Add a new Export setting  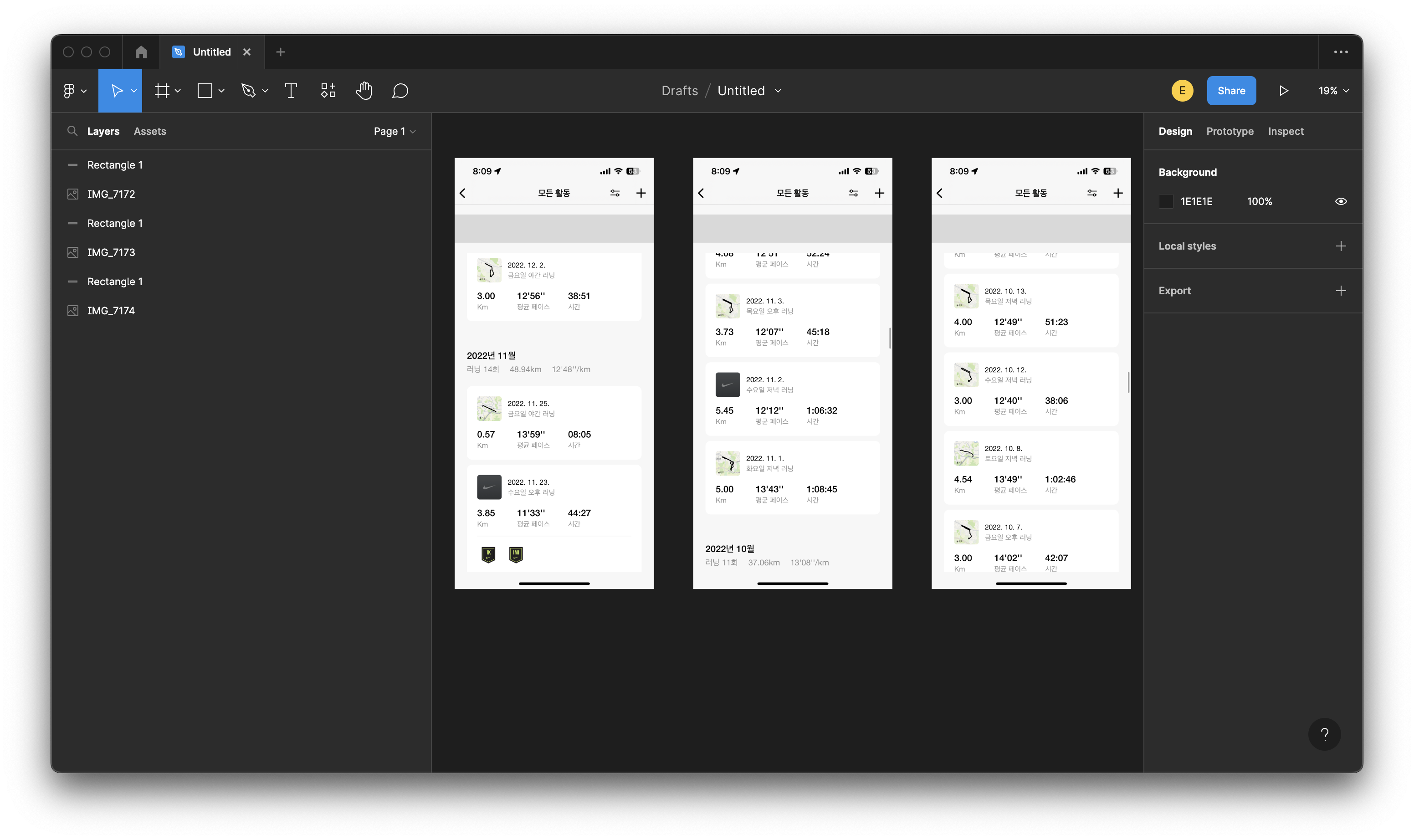[x=1340, y=291]
